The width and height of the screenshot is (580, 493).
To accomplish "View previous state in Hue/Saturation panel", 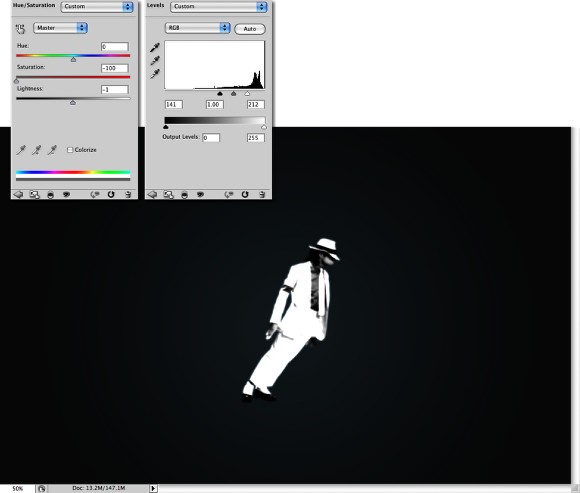I will tap(95, 194).
